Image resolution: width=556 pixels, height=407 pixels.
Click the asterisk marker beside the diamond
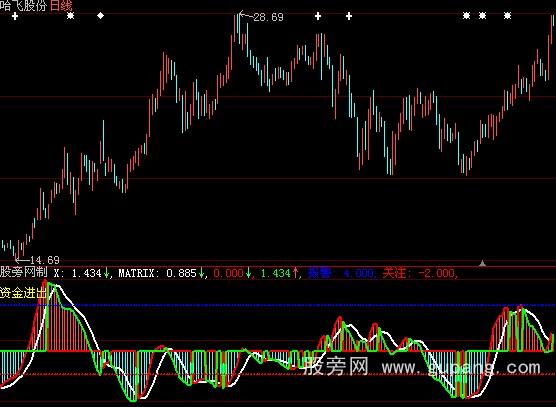(71, 16)
